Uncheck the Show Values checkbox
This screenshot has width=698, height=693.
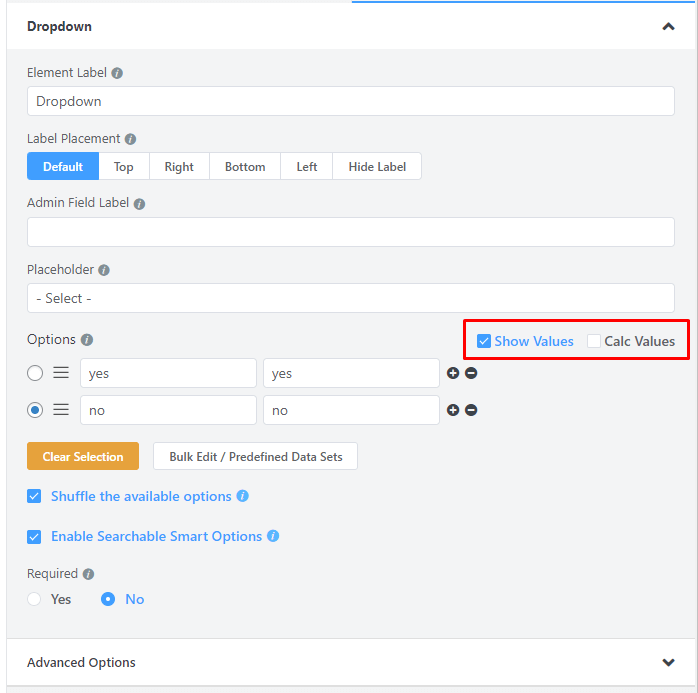(484, 341)
